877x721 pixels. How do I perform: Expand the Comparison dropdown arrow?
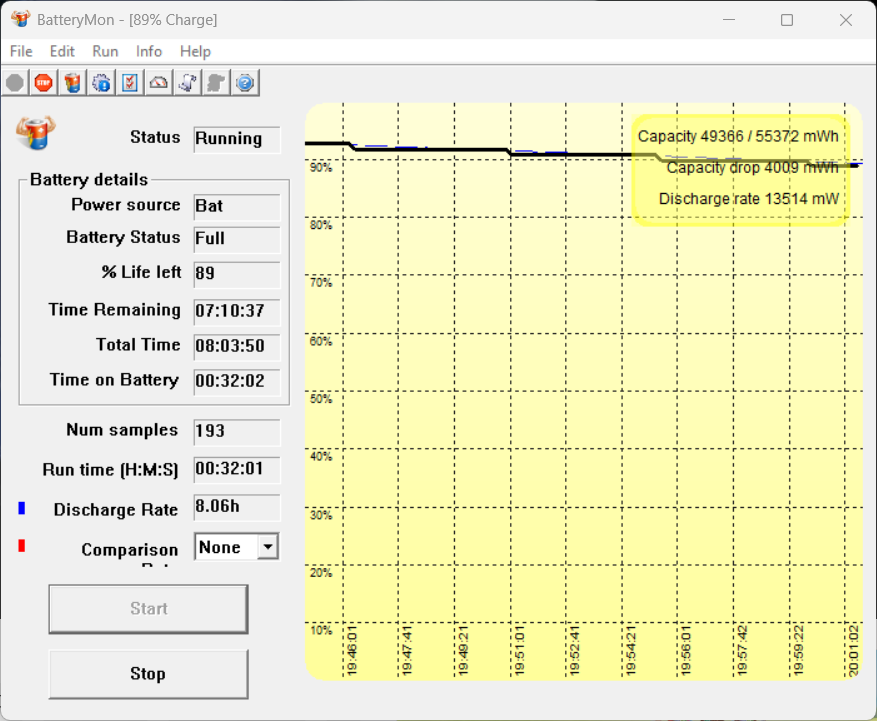point(268,546)
